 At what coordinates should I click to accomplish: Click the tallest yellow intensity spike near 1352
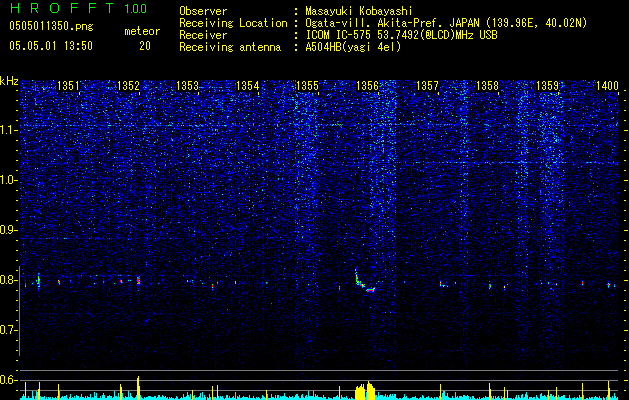click(138, 388)
